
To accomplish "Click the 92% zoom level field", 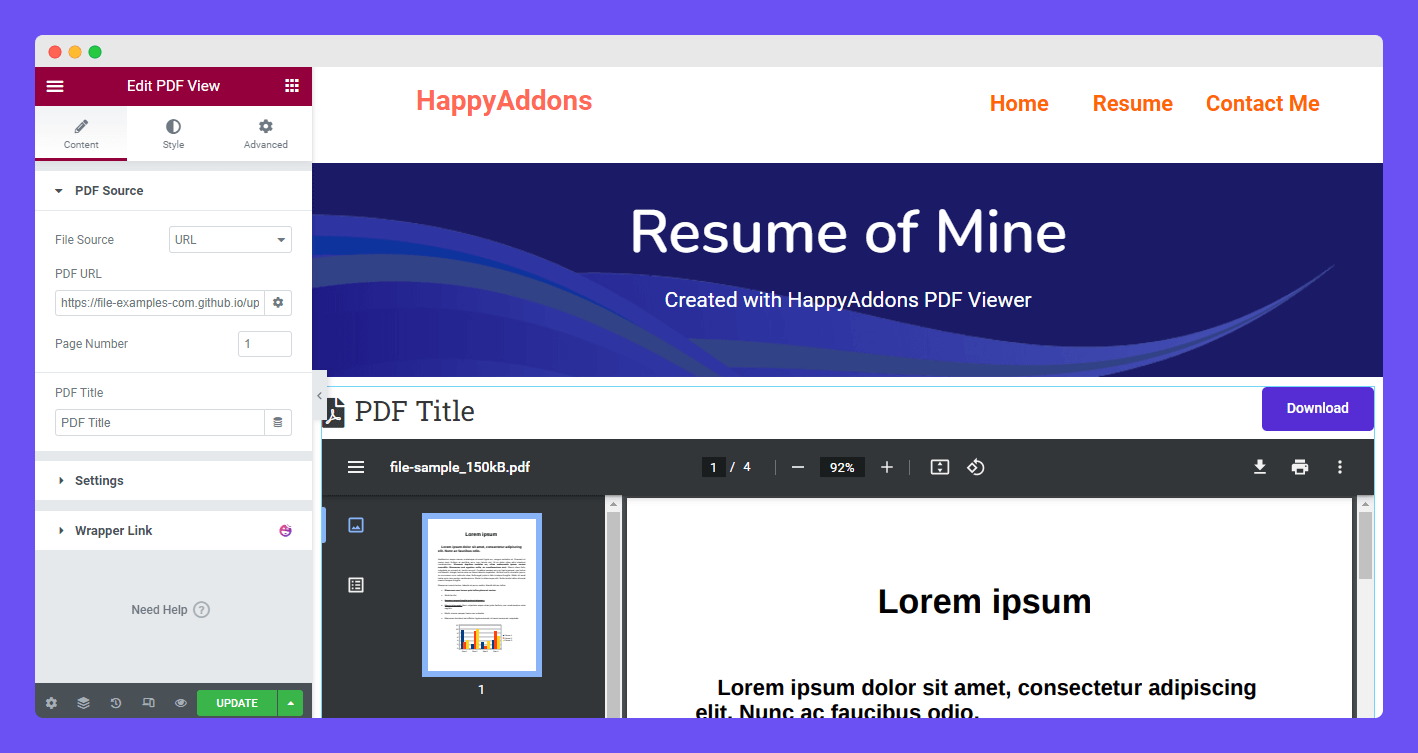I will click(842, 467).
